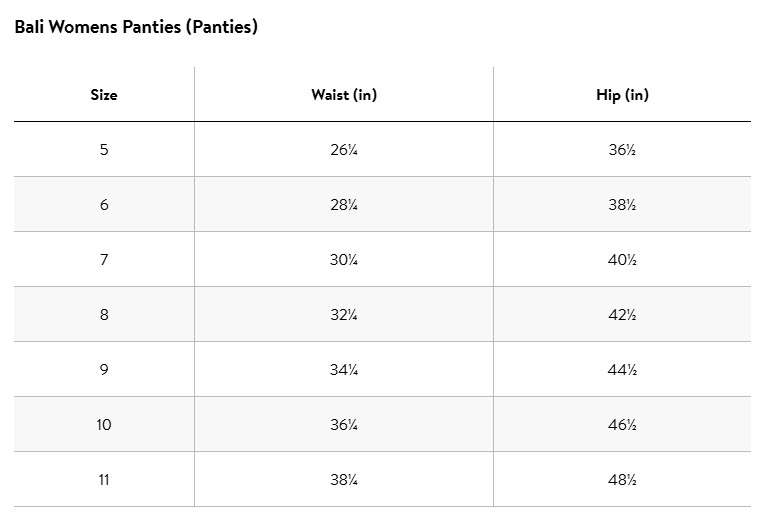Click the size 10 row label

coord(104,425)
